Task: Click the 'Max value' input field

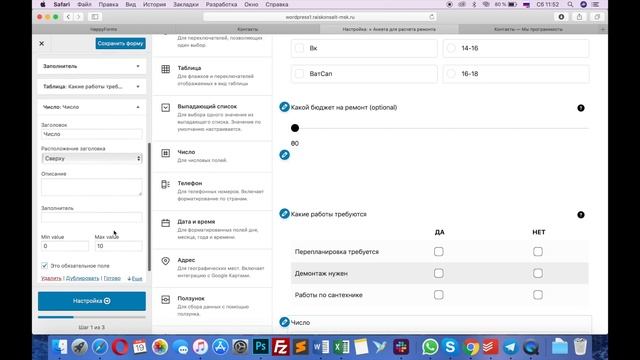Action: pyautogui.click(x=118, y=246)
